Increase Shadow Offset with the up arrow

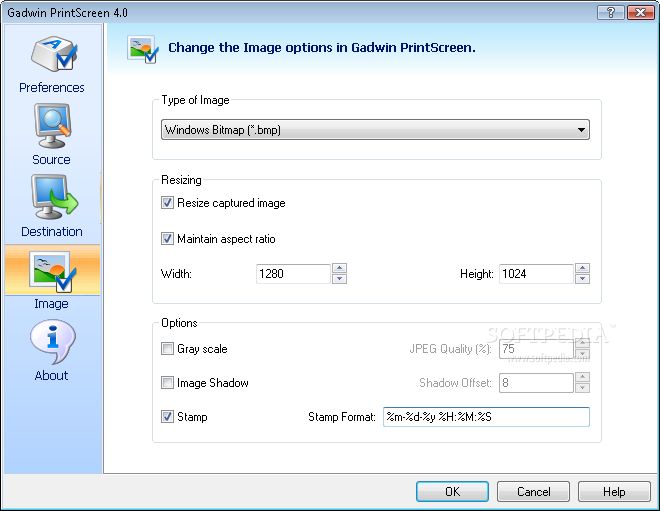(x=583, y=377)
